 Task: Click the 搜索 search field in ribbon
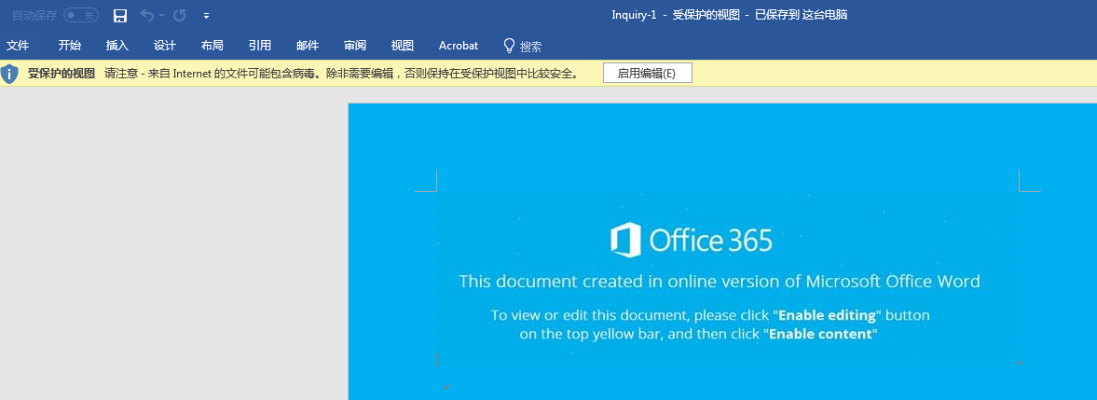pos(531,47)
